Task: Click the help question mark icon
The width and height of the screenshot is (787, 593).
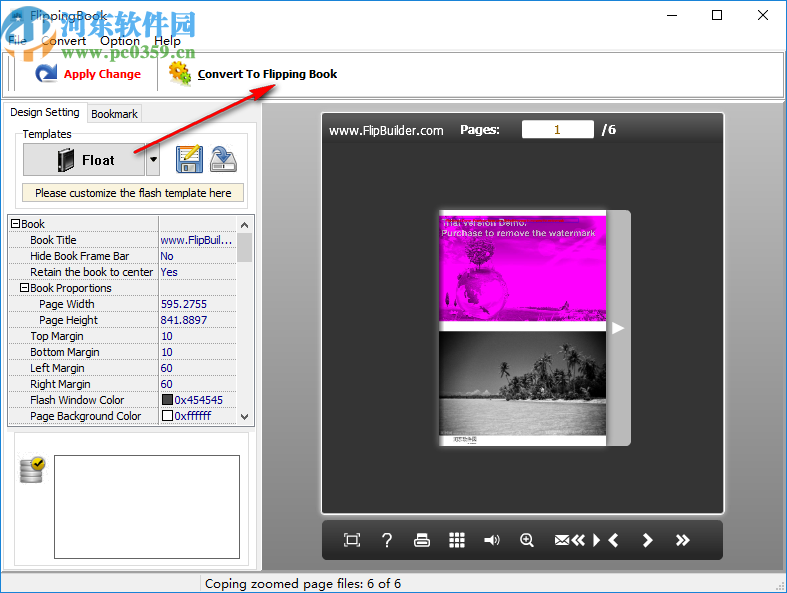Action: pos(387,540)
